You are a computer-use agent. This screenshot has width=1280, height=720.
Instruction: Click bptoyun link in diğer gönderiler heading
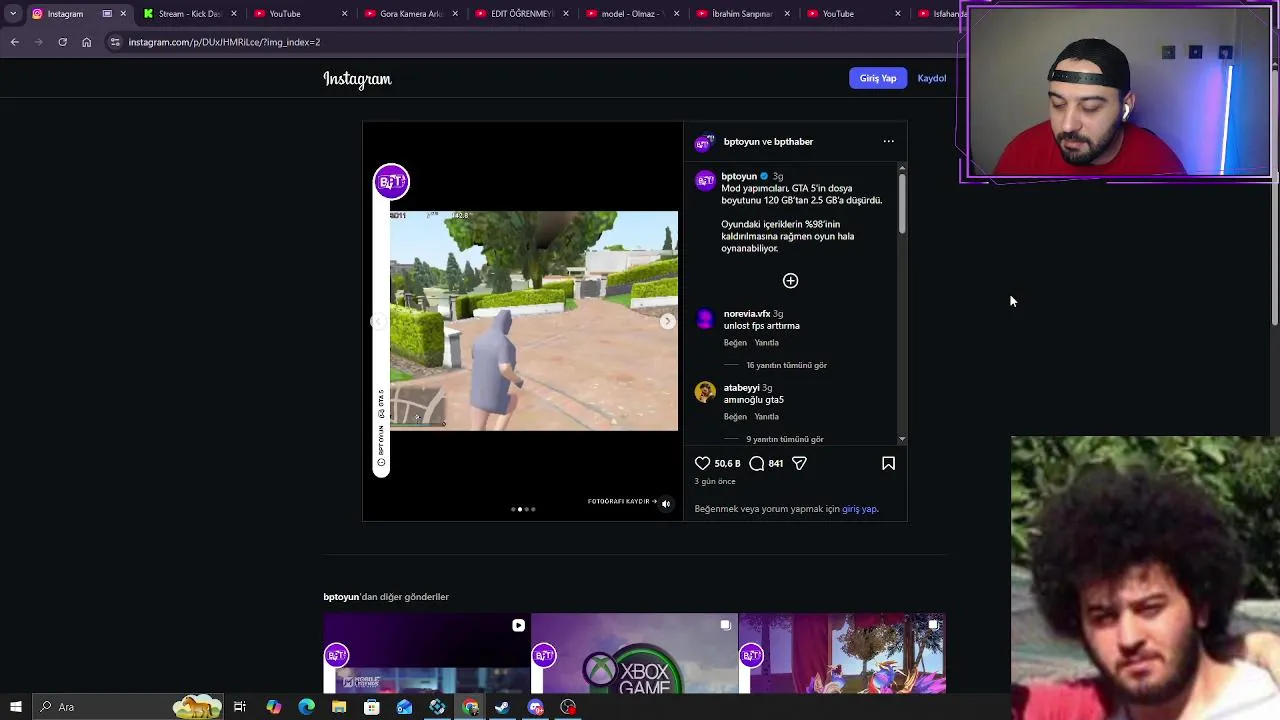[x=341, y=597]
